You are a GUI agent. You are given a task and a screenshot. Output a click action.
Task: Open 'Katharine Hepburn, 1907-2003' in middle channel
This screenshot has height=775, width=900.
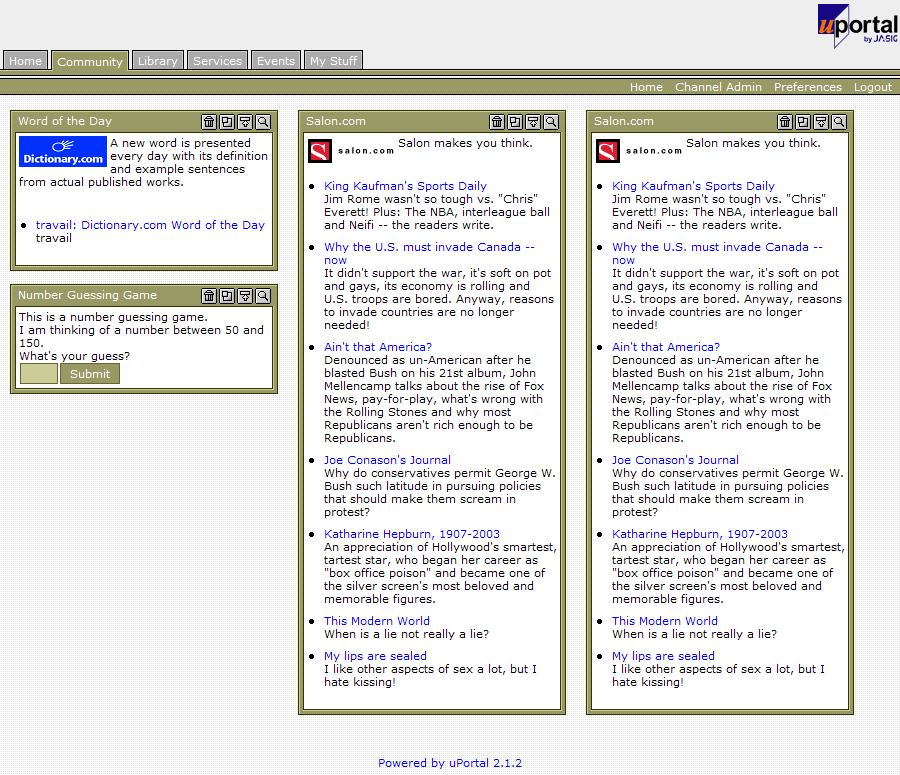click(412, 534)
